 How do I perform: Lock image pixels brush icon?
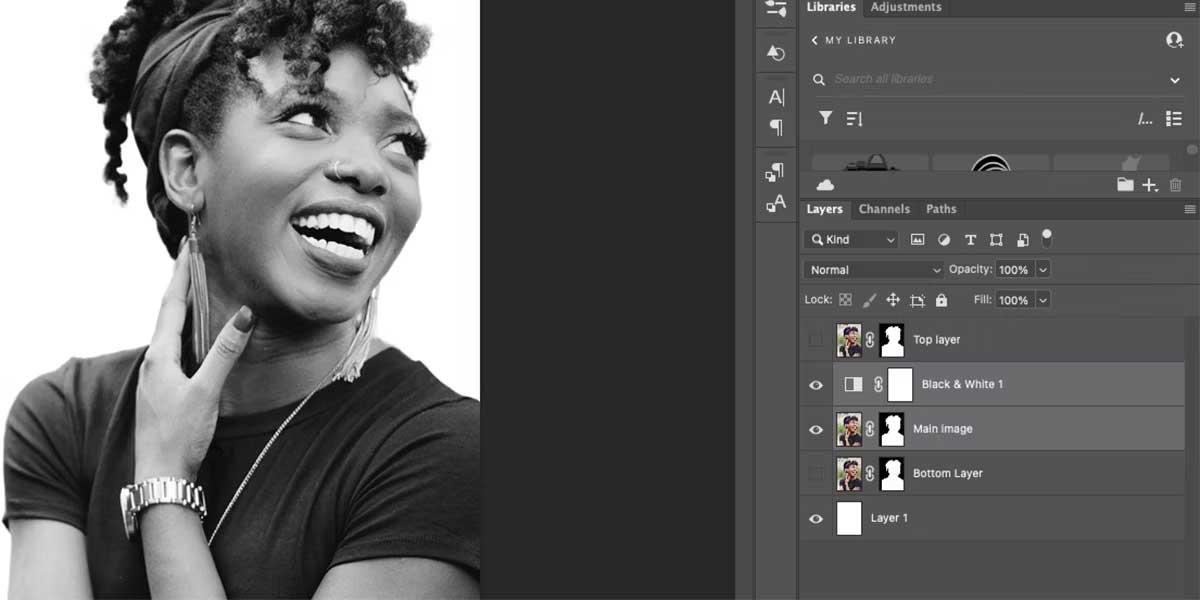coord(869,300)
